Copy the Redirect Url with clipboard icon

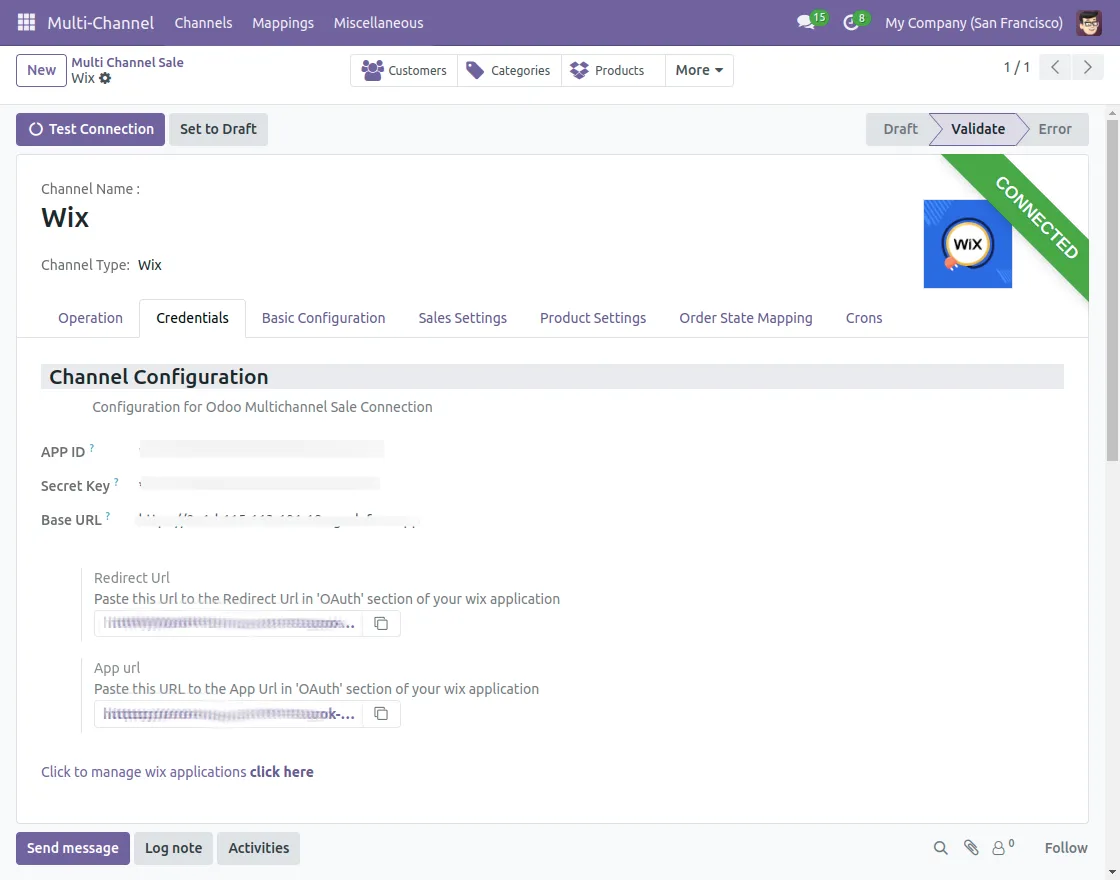click(x=381, y=624)
